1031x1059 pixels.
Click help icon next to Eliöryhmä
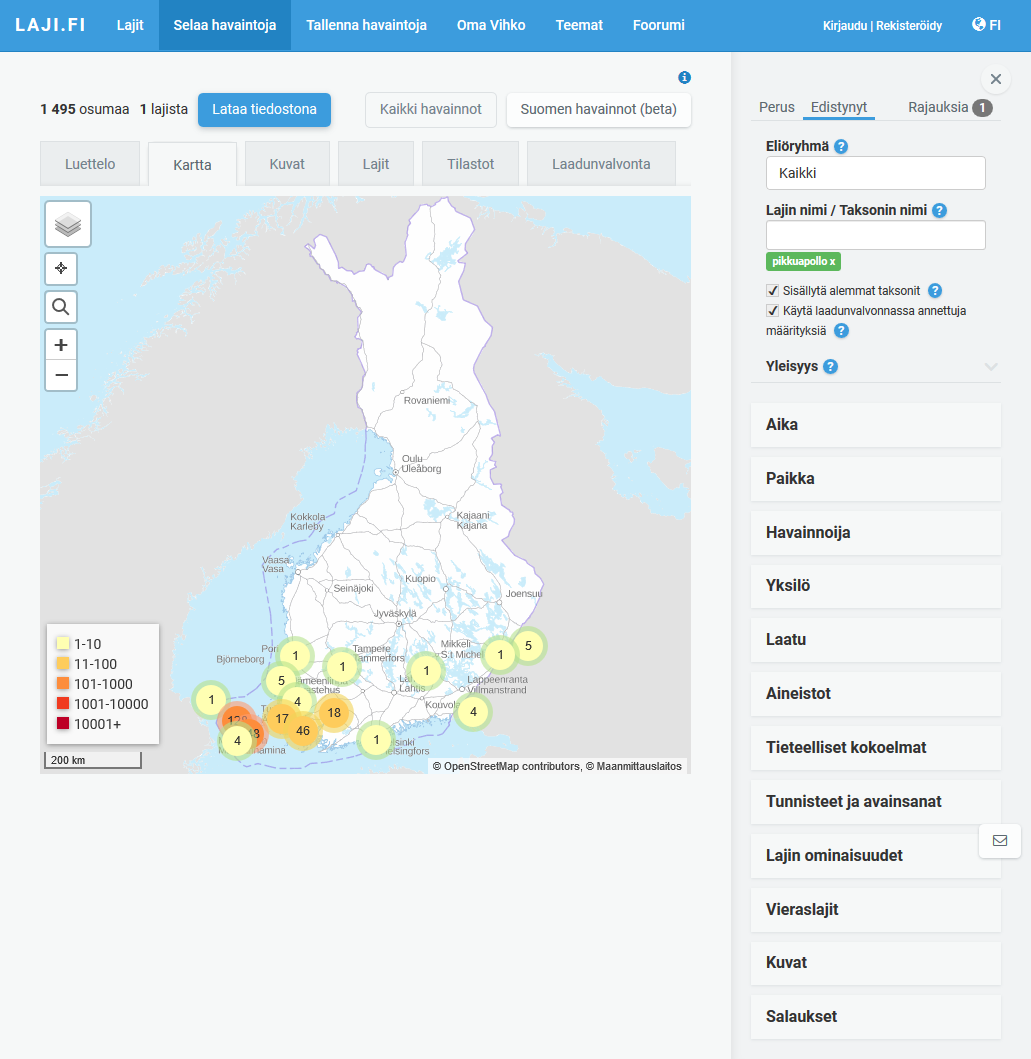pos(841,147)
